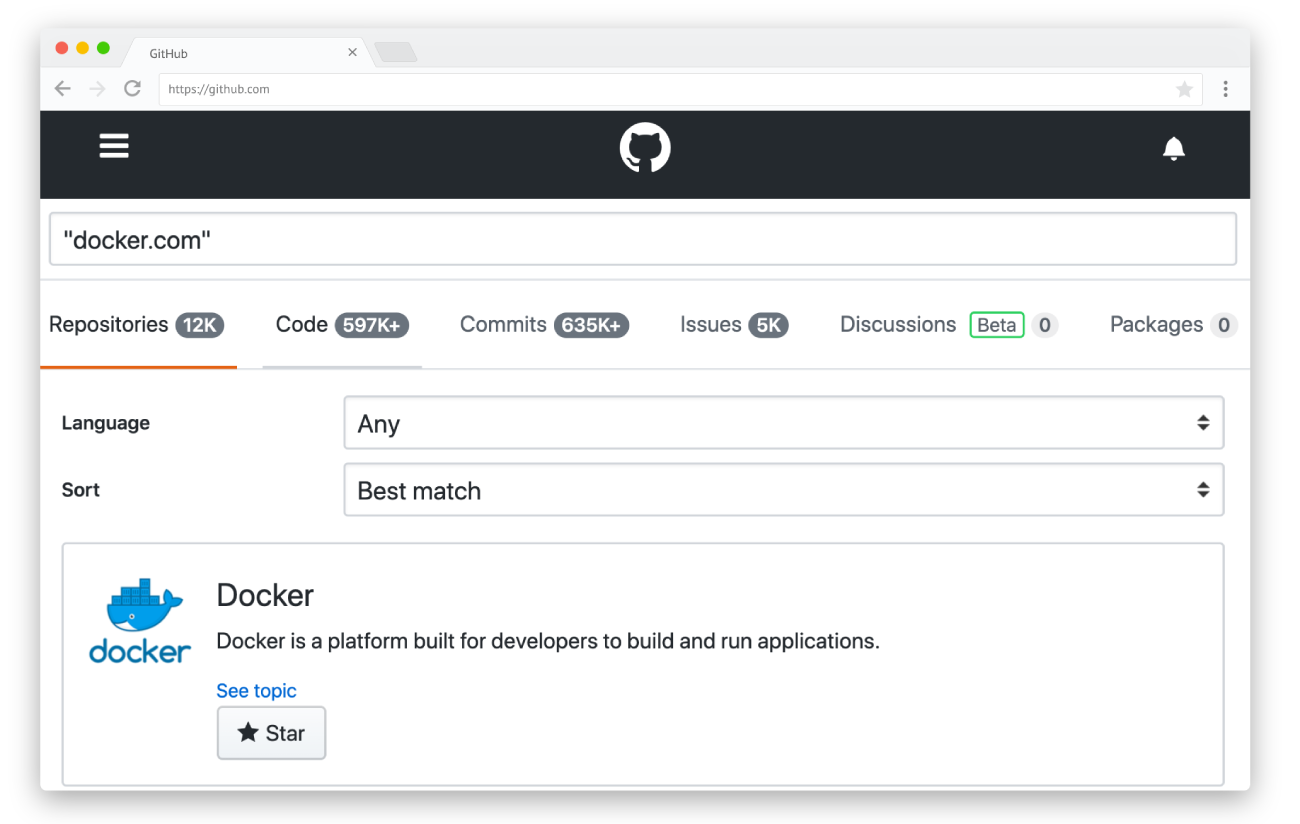Open the hamburger menu icon
1300x824 pixels.
click(114, 145)
